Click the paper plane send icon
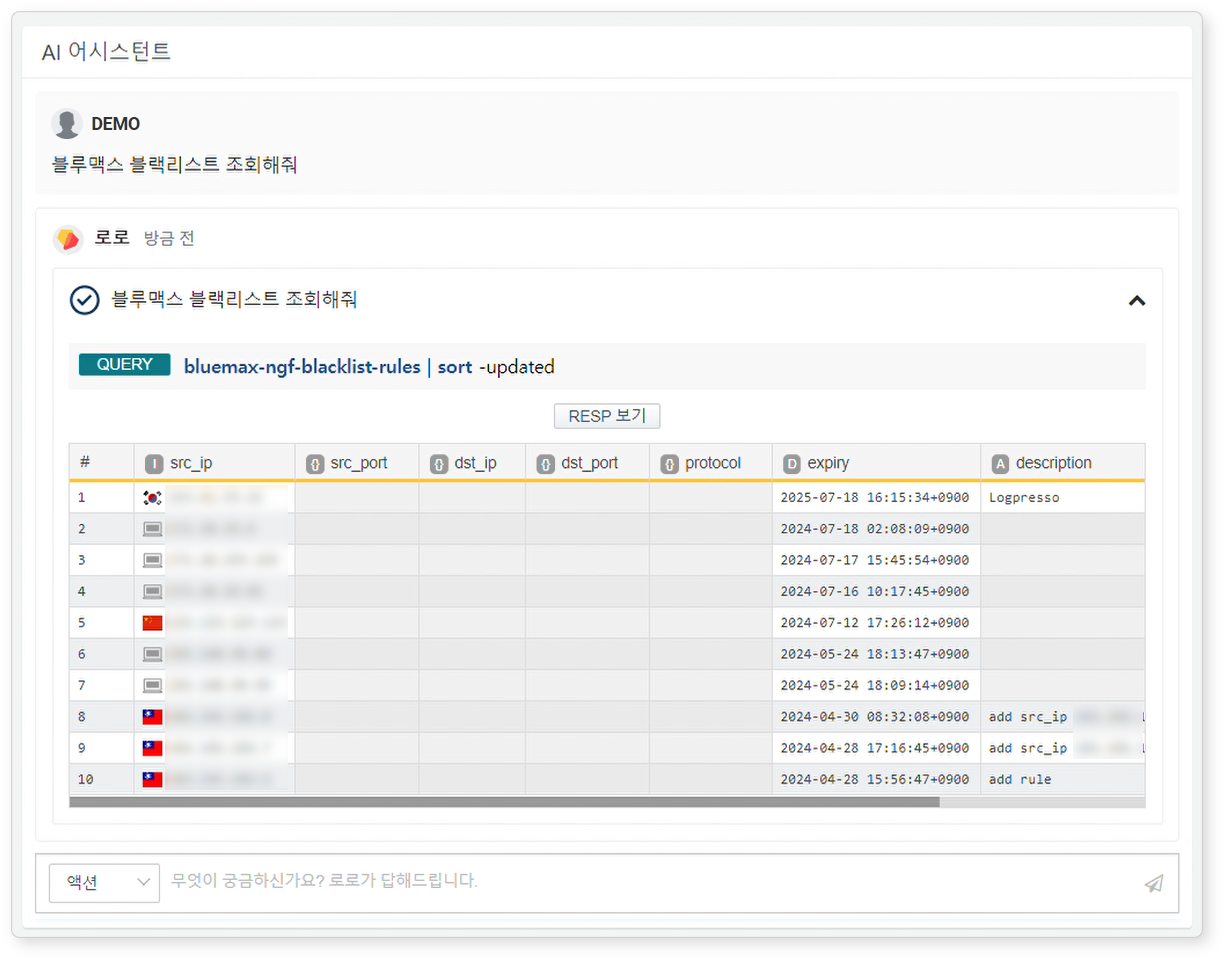The width and height of the screenshot is (1225, 960). point(1154,883)
